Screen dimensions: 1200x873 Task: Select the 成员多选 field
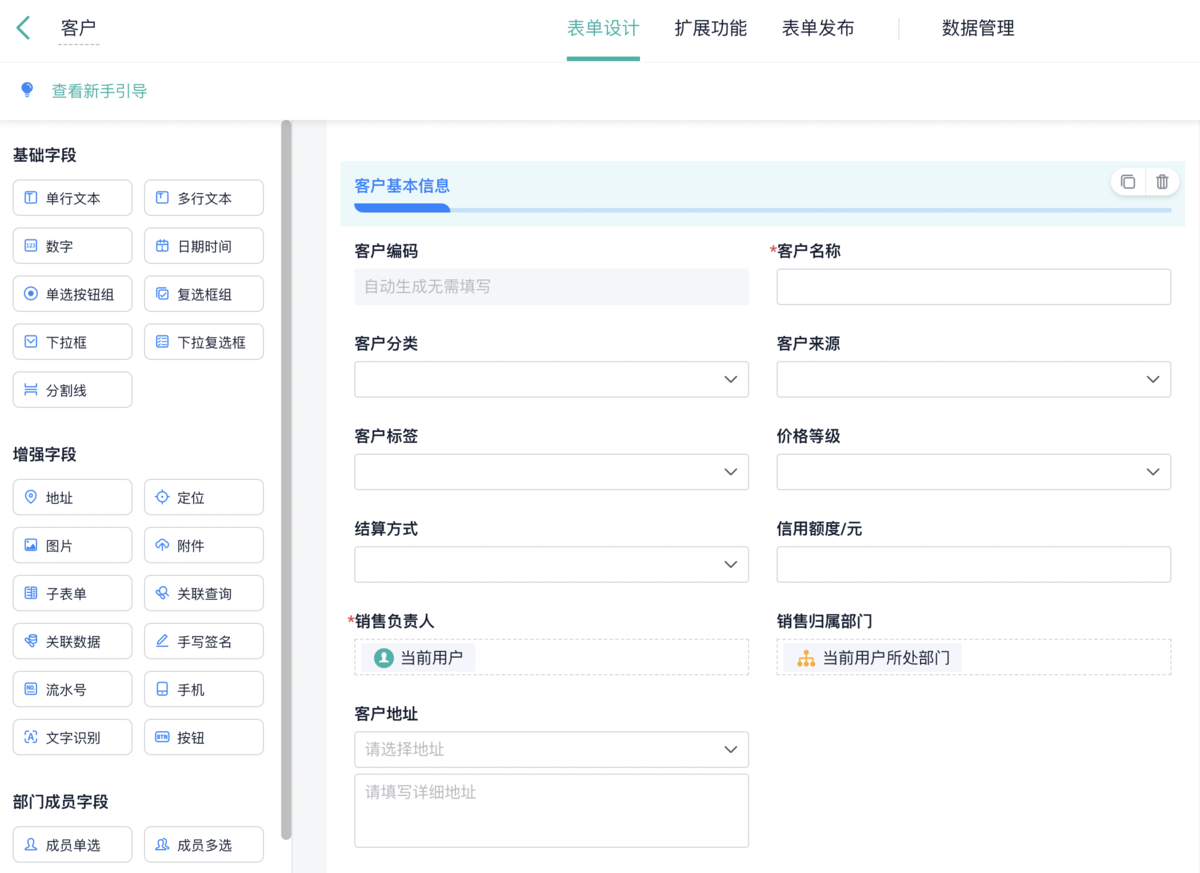(x=204, y=845)
